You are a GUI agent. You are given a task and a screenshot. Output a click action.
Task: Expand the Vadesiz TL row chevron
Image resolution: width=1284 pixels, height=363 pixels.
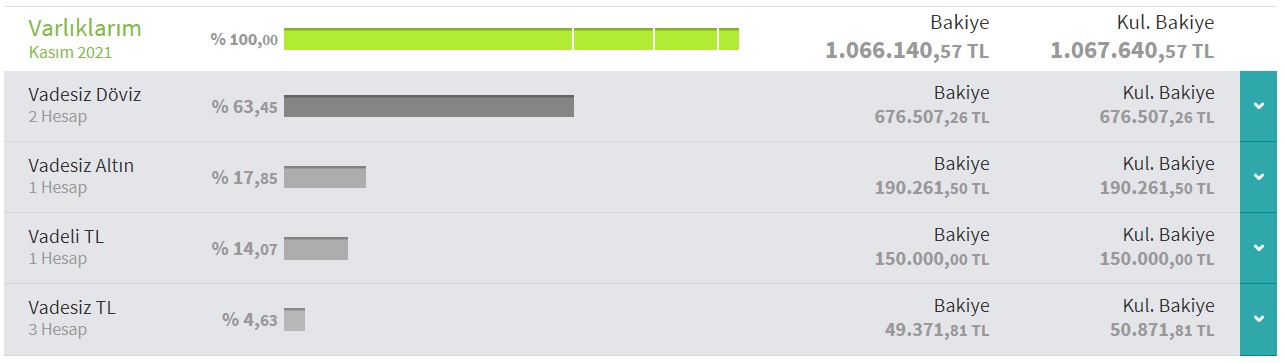pos(1259,319)
